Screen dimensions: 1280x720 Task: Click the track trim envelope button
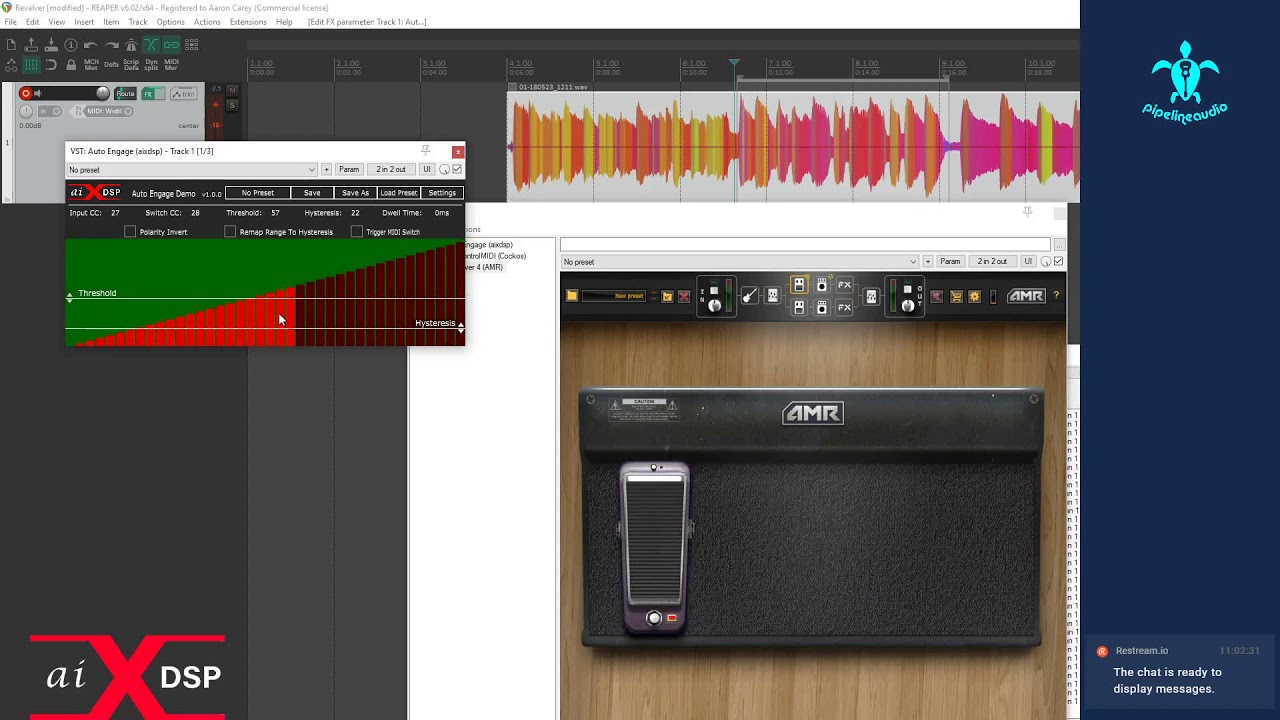(x=184, y=93)
